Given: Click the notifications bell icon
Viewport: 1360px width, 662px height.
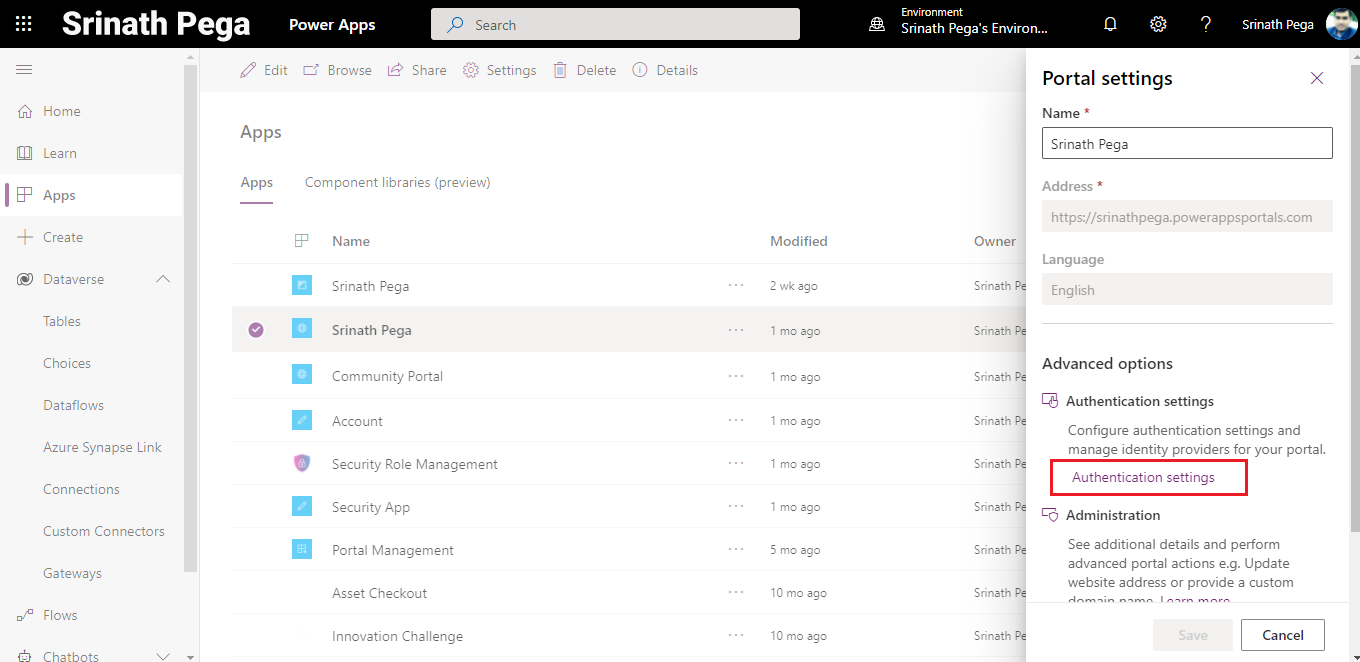Looking at the screenshot, I should (x=1110, y=24).
